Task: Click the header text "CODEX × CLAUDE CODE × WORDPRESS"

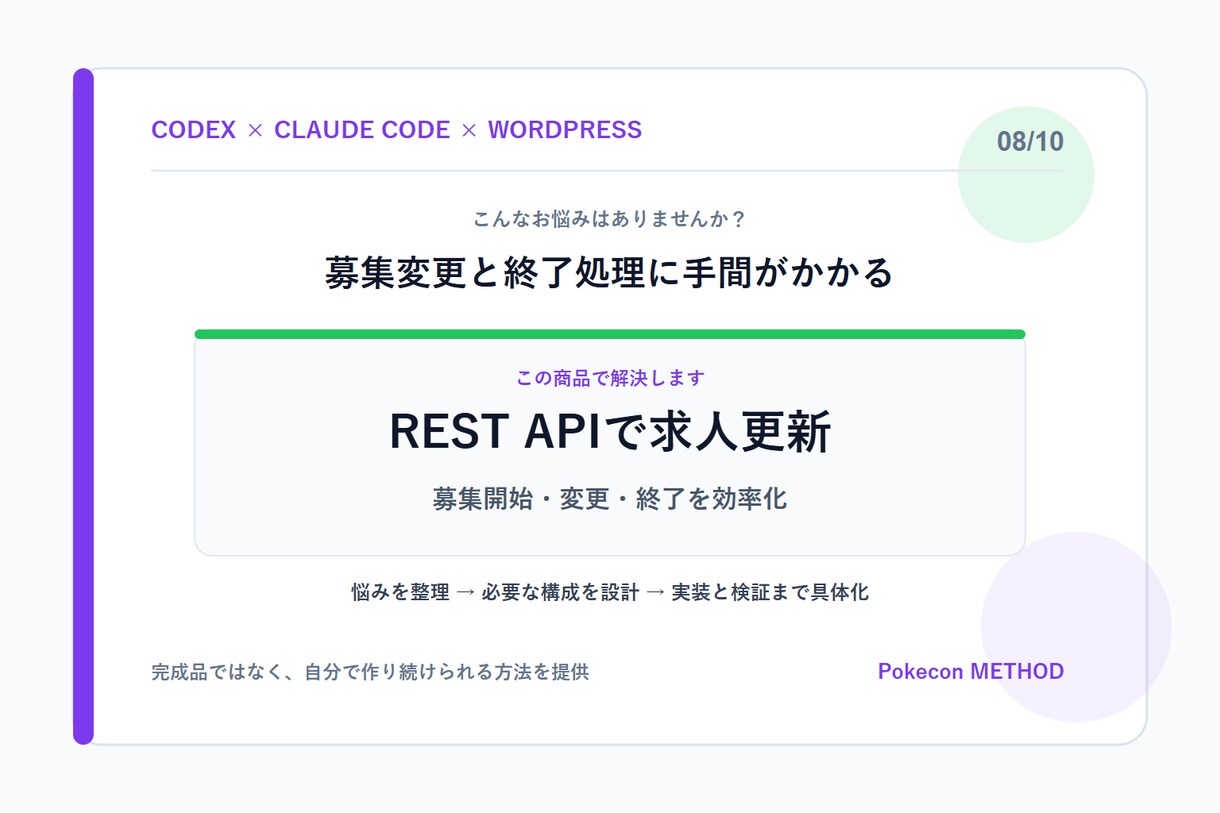Action: click(396, 130)
